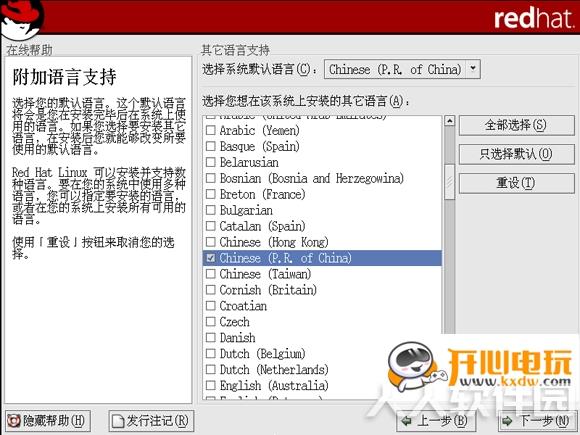Click the 附加语言支持 help heading
Viewport: 580px width, 435px height.
[x=64, y=77]
